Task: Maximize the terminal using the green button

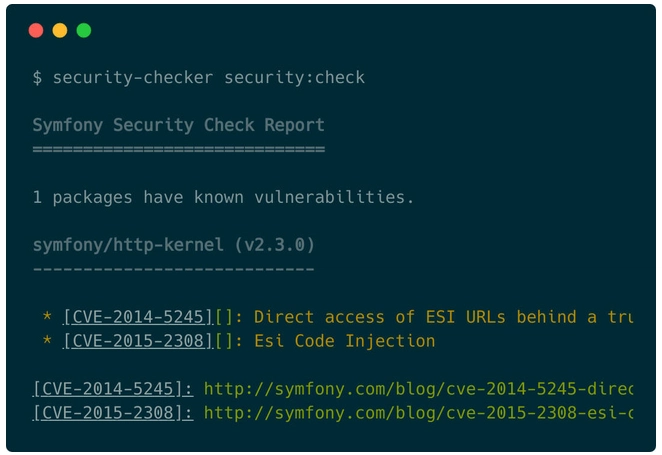Action: click(x=84, y=30)
